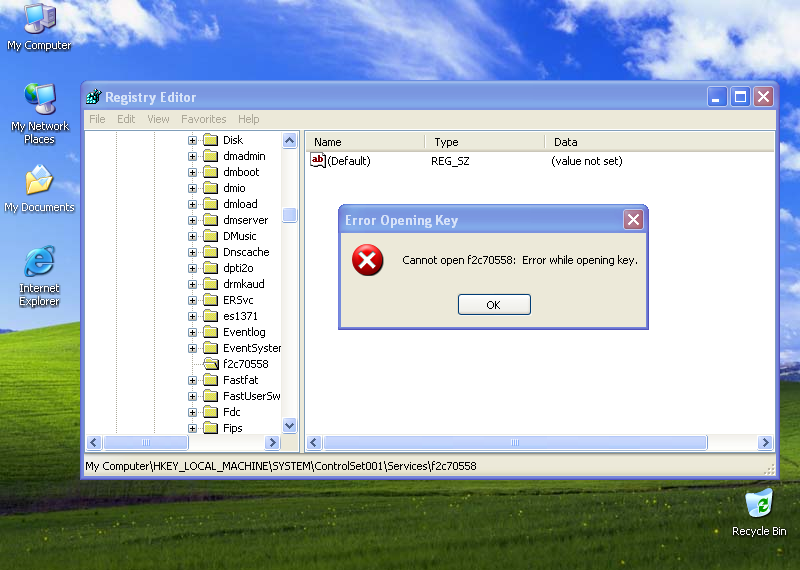Screen dimensions: 800x570
Task: Expand the EventSystem key
Action: [192, 348]
